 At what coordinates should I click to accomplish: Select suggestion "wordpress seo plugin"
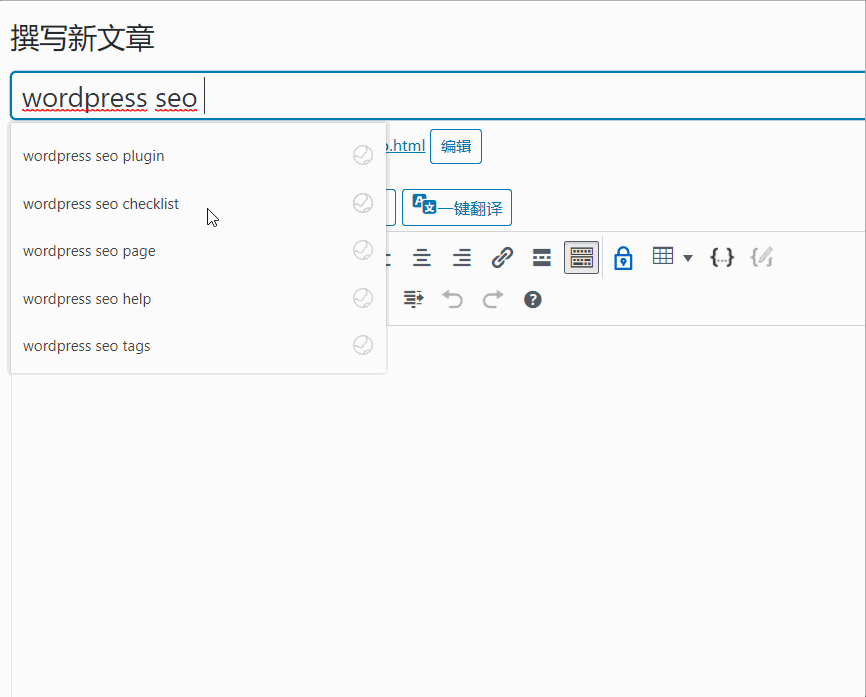[94, 156]
